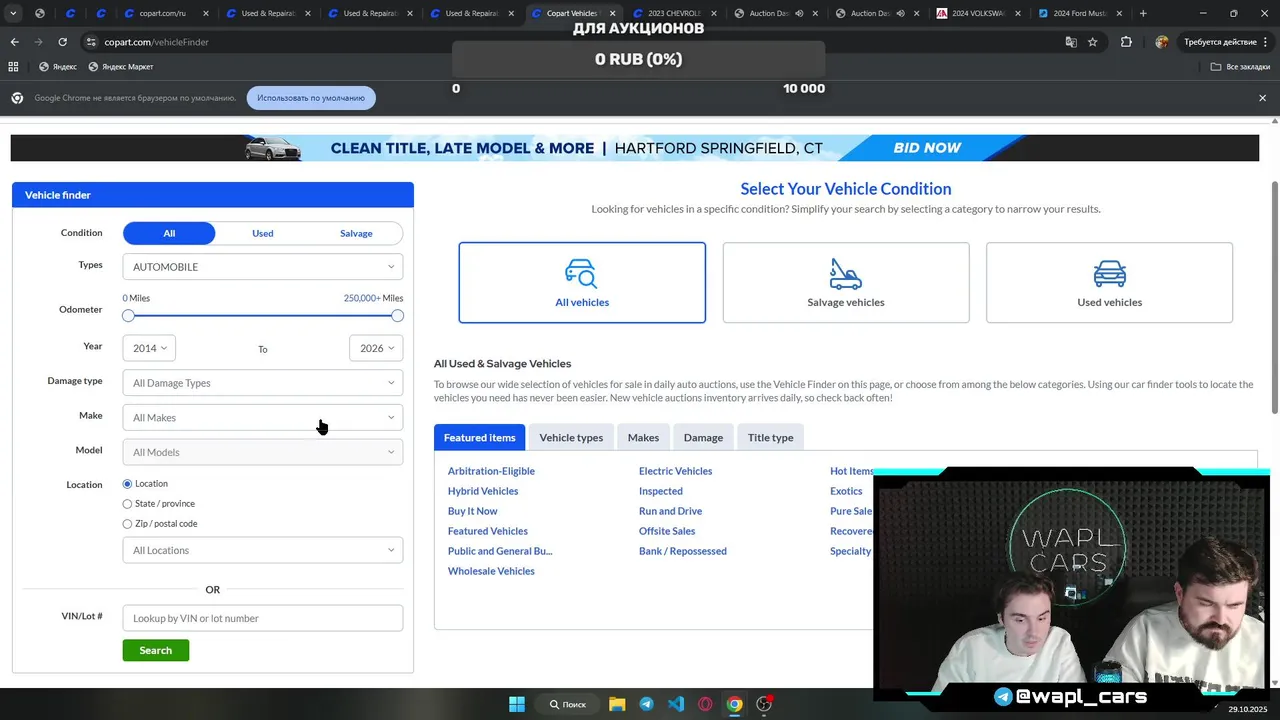Viewport: 1280px width, 720px height.
Task: Switch to the Title type tab
Action: [x=770, y=437]
